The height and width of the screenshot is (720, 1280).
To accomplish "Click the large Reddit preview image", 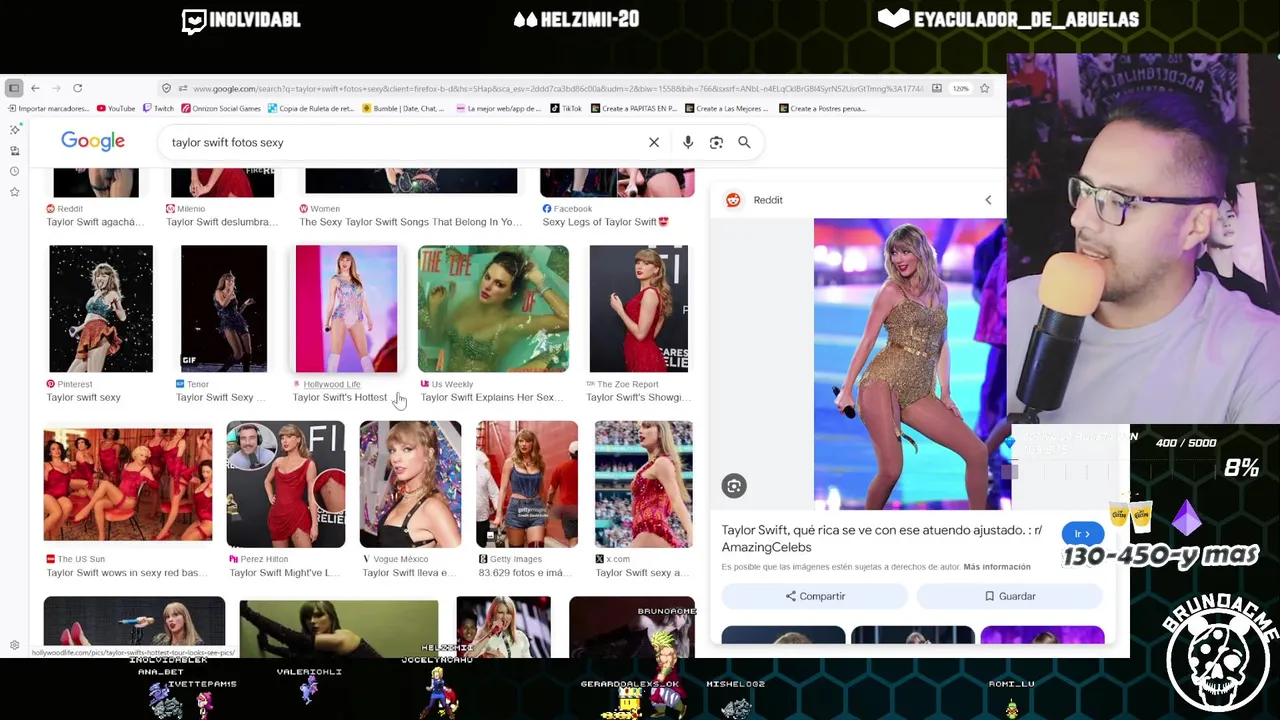I will (909, 364).
